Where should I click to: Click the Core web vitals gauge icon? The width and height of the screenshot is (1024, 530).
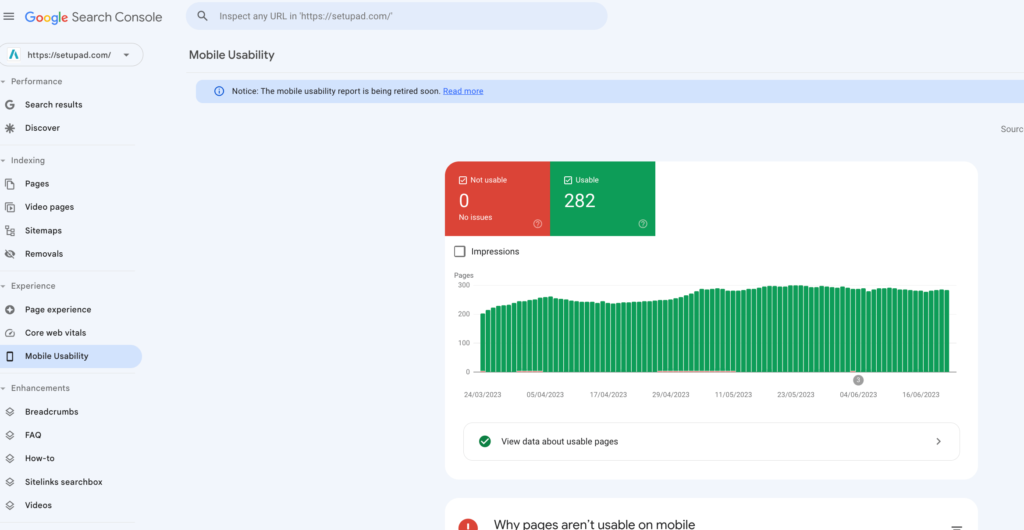click(10, 333)
